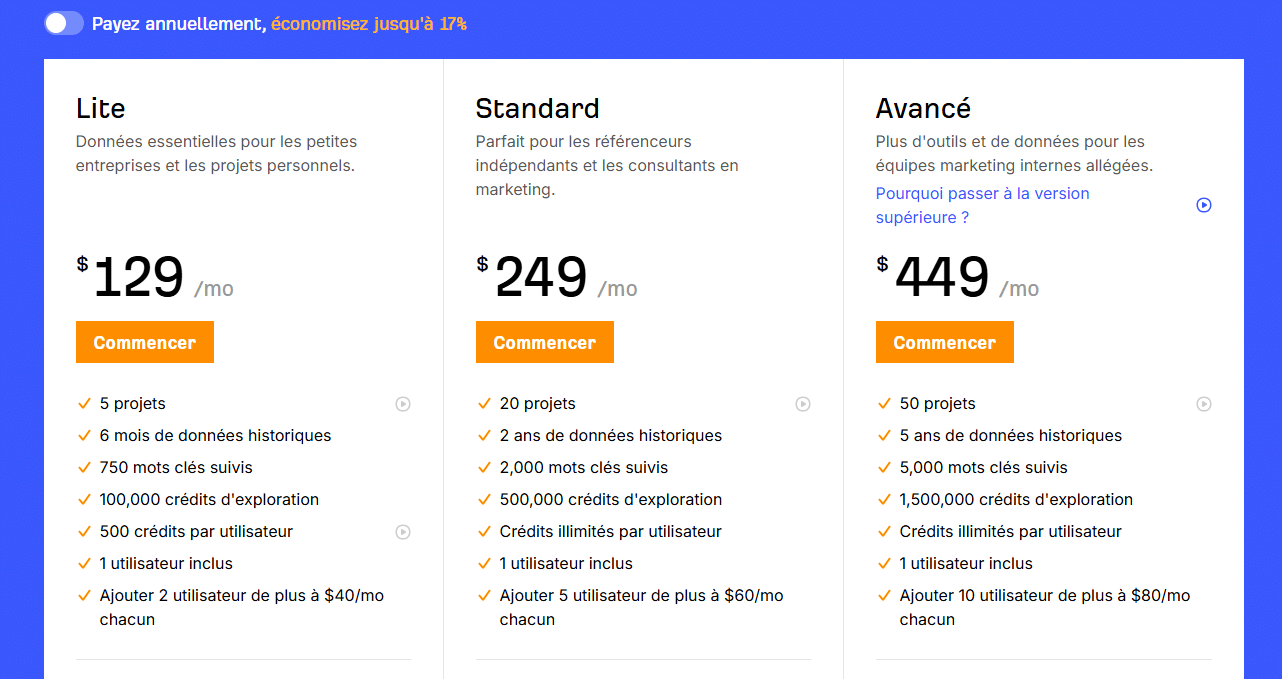Play video next to Lite 5 projets
Viewport: 1282px width, 679px height.
[403, 404]
